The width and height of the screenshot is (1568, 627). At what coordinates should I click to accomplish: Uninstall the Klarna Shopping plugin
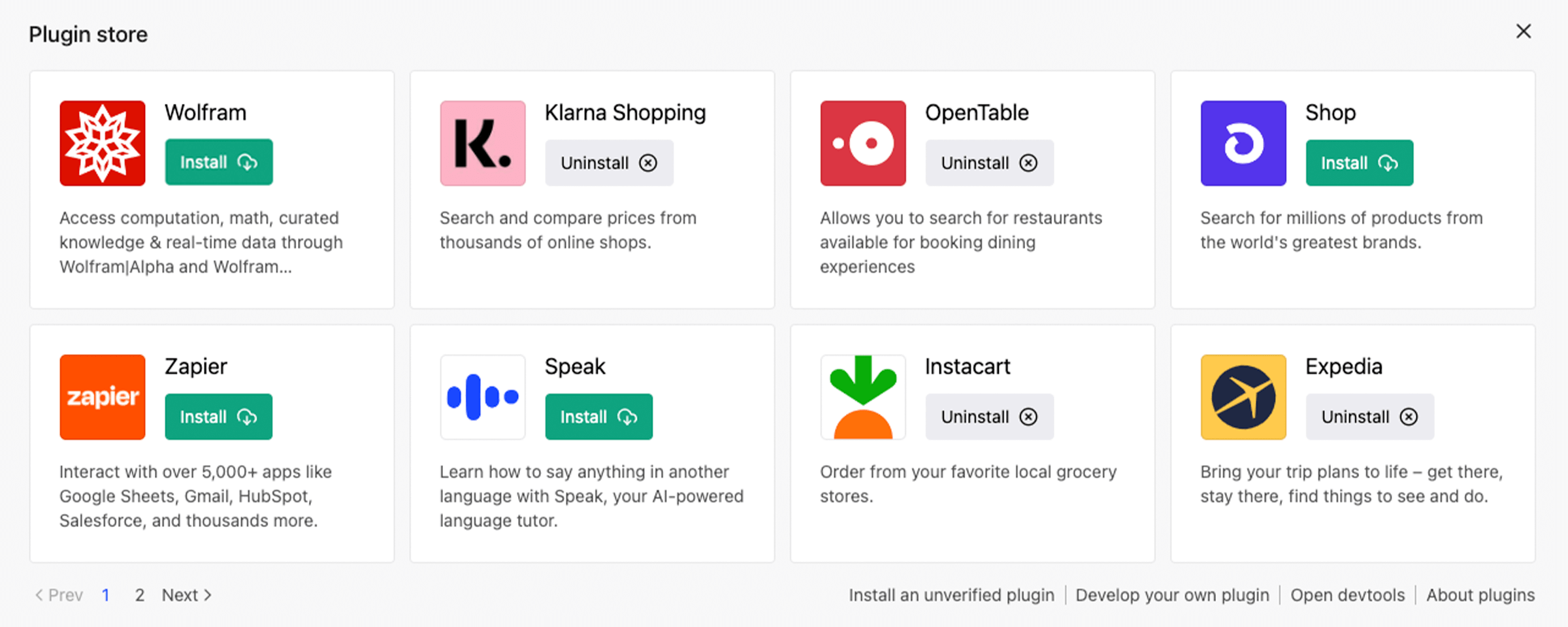pos(609,163)
